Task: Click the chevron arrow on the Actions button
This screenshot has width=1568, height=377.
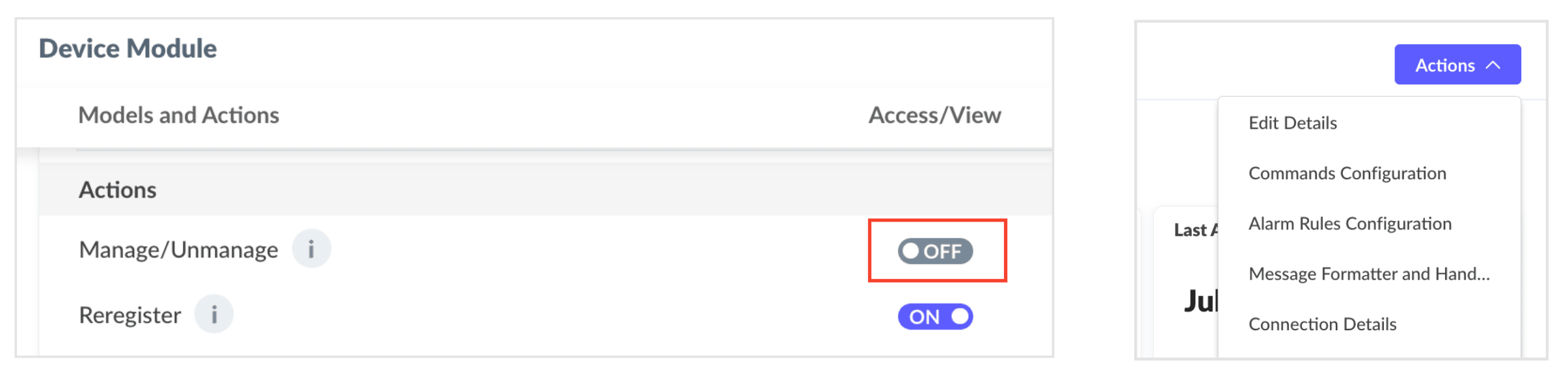Action: pyautogui.click(x=1493, y=65)
